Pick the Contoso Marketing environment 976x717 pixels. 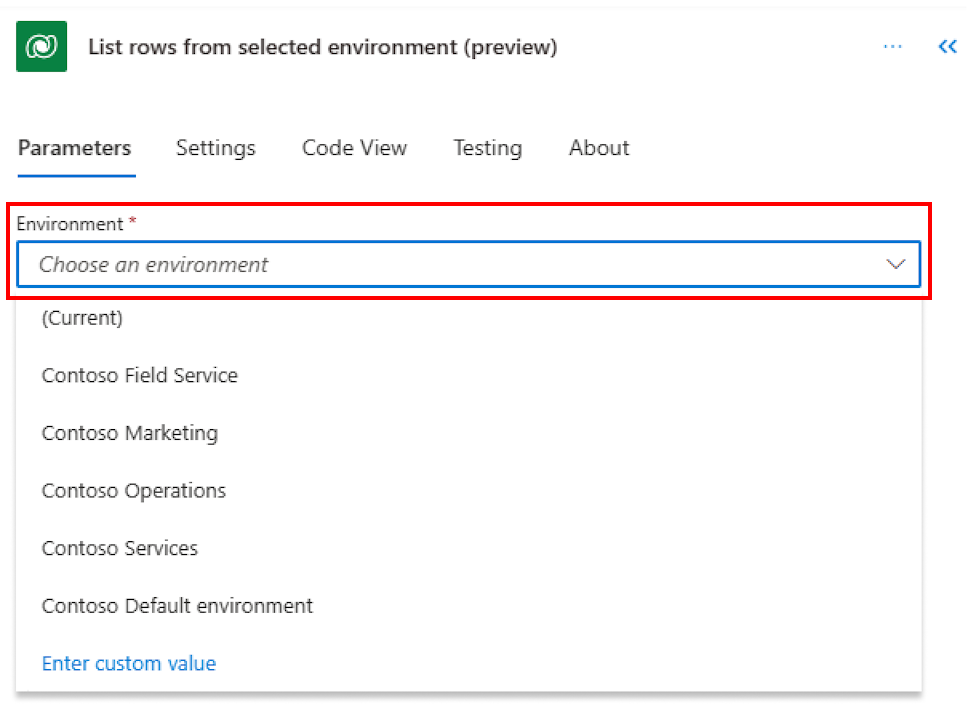(x=130, y=433)
